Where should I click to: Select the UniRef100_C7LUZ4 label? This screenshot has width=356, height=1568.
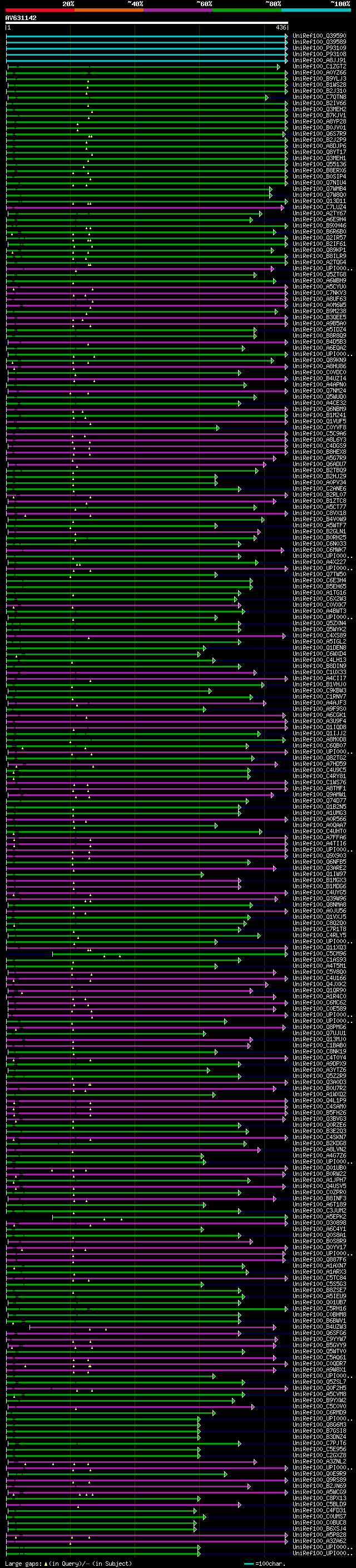click(319, 207)
